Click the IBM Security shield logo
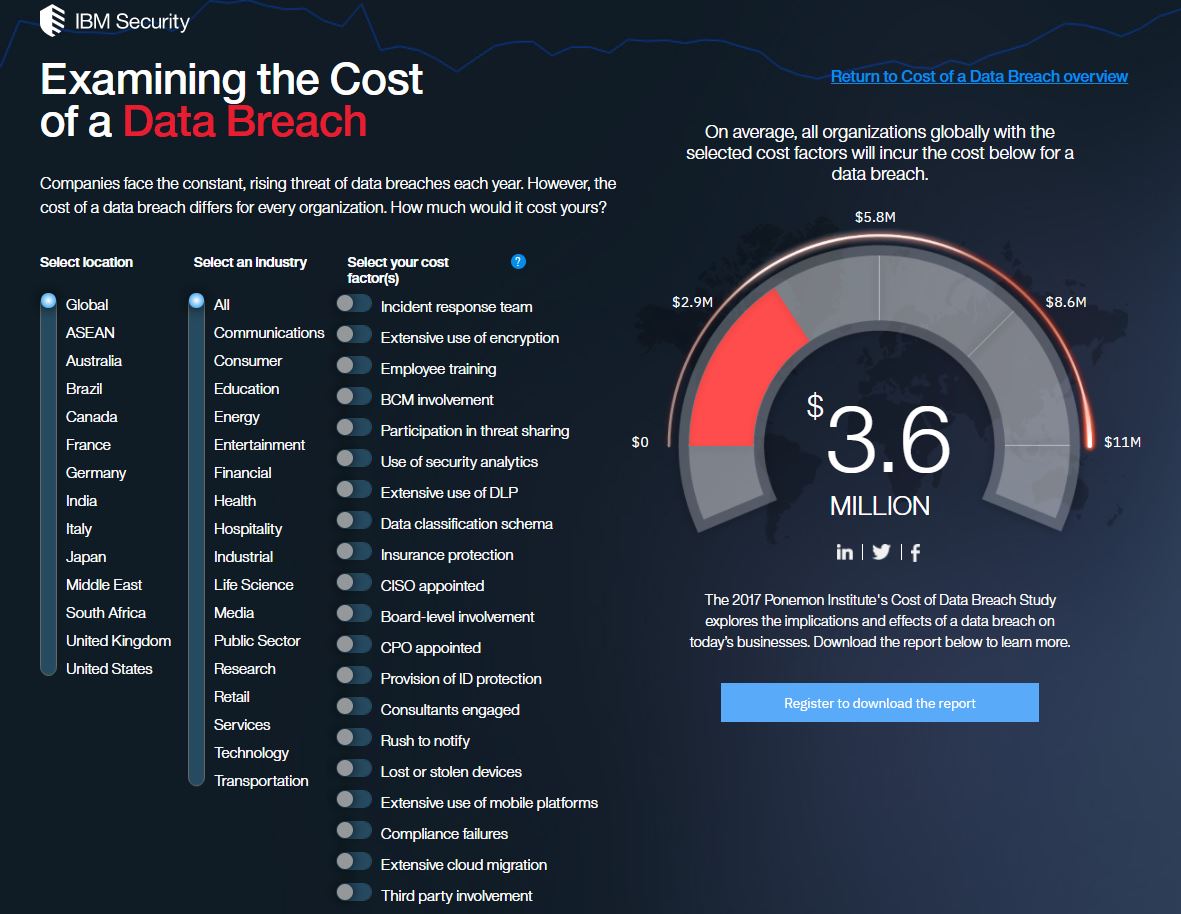1181x914 pixels. click(52, 21)
